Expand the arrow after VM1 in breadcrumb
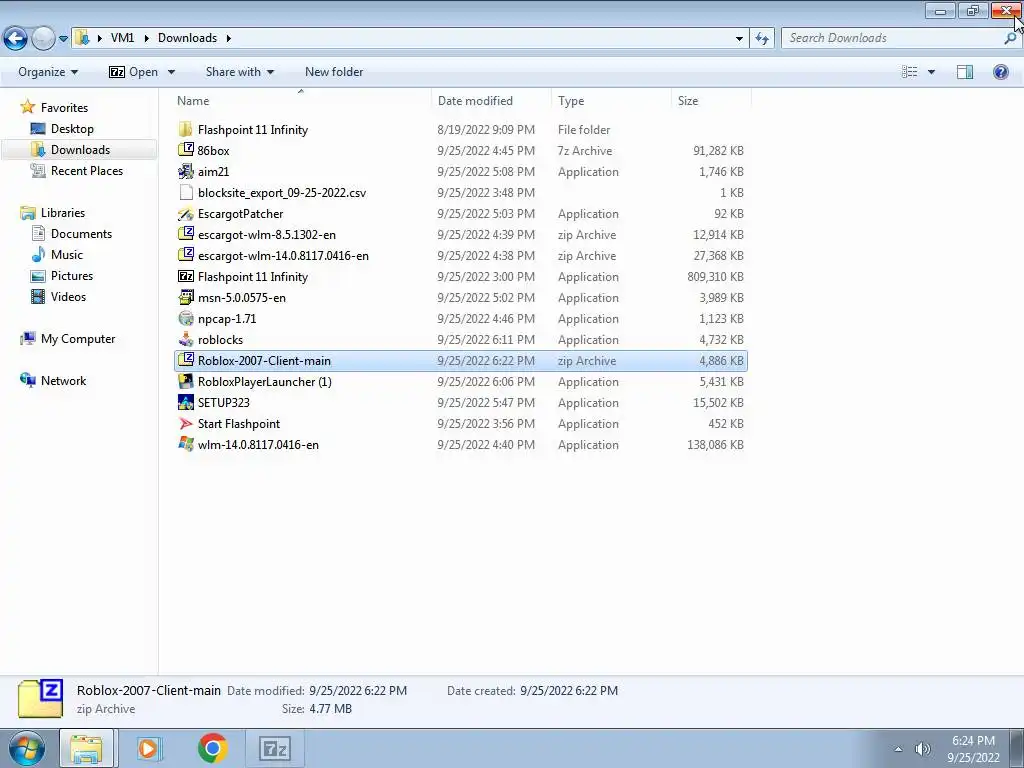The height and width of the screenshot is (768, 1024). [145, 38]
